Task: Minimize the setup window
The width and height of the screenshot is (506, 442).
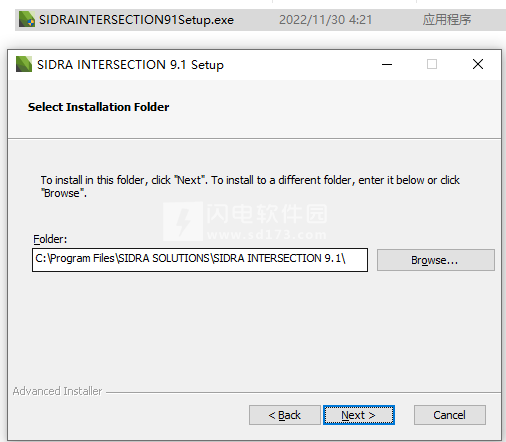Action: click(387, 64)
